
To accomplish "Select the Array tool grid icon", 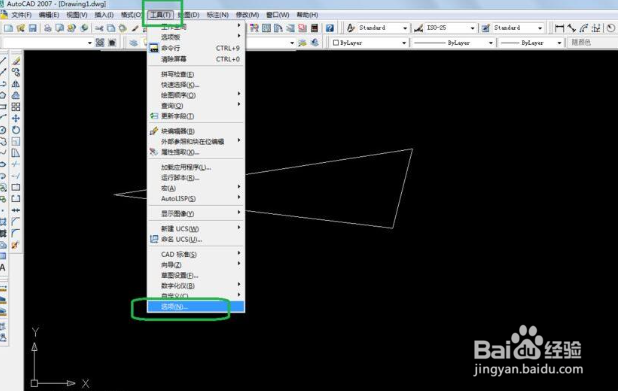I will click(16, 107).
